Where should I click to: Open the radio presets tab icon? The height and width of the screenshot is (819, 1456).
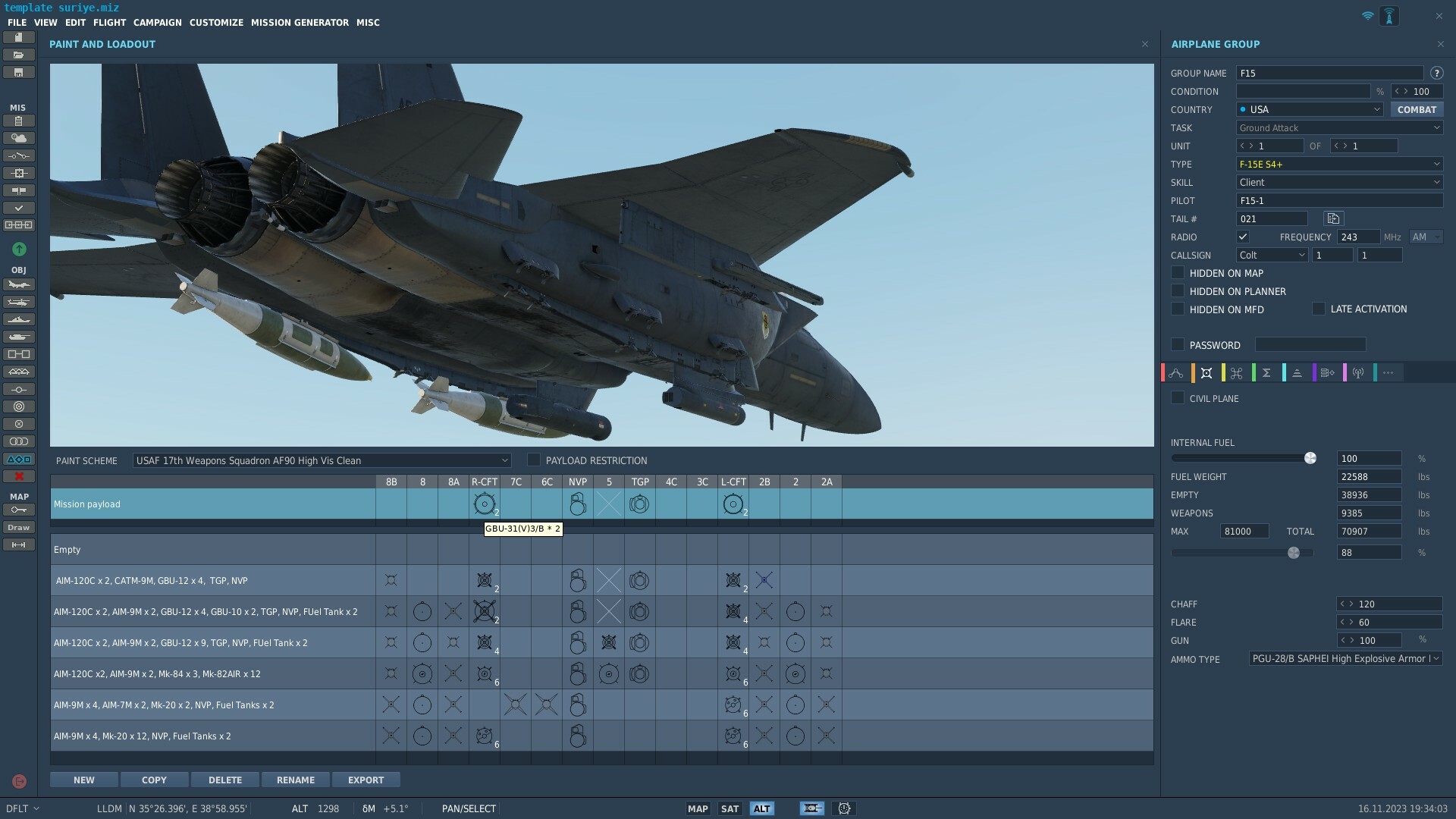pos(1357,373)
